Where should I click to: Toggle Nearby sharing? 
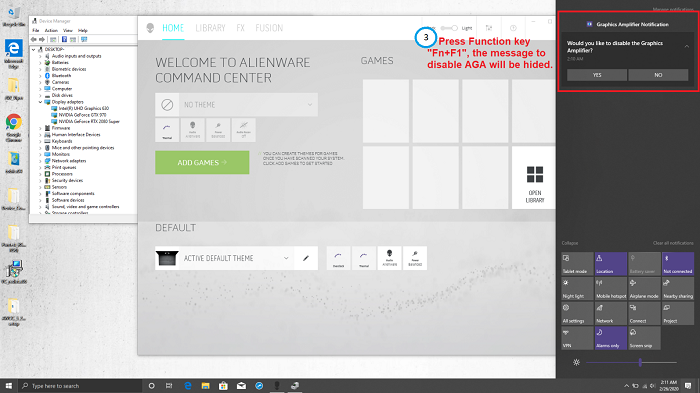coord(678,288)
